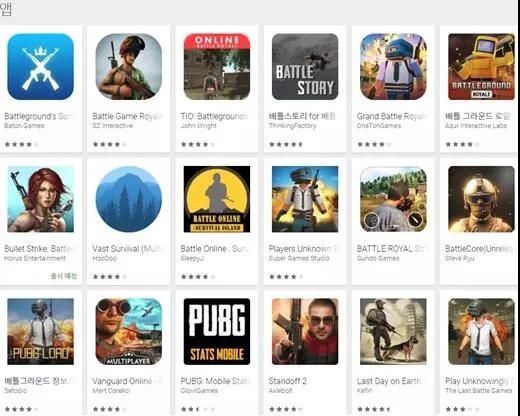The width and height of the screenshot is (520, 416).
Task: Open BATTLE ROYAL Gundo Games icon
Action: pos(393,199)
